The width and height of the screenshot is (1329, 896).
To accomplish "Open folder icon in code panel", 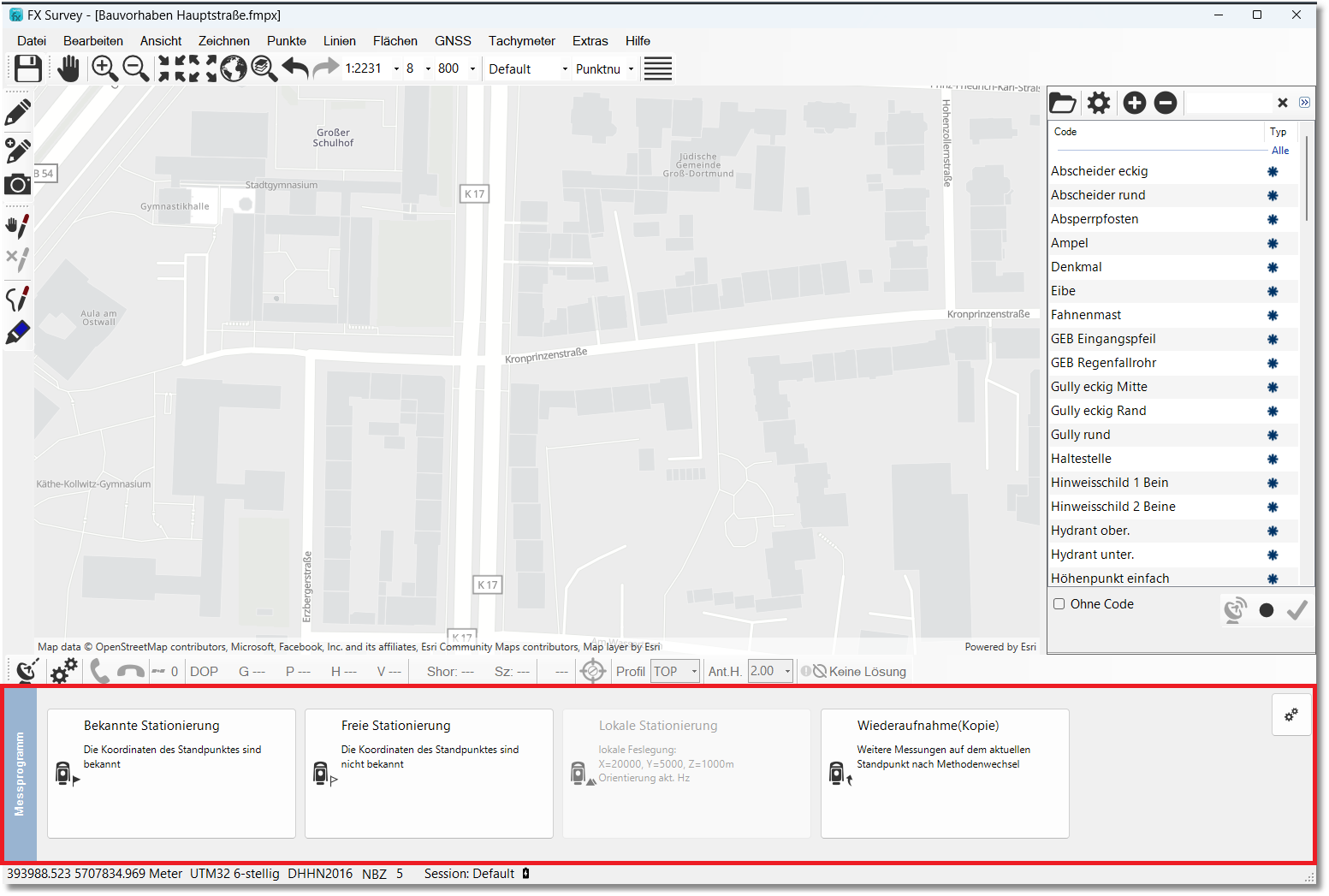I will pyautogui.click(x=1062, y=104).
